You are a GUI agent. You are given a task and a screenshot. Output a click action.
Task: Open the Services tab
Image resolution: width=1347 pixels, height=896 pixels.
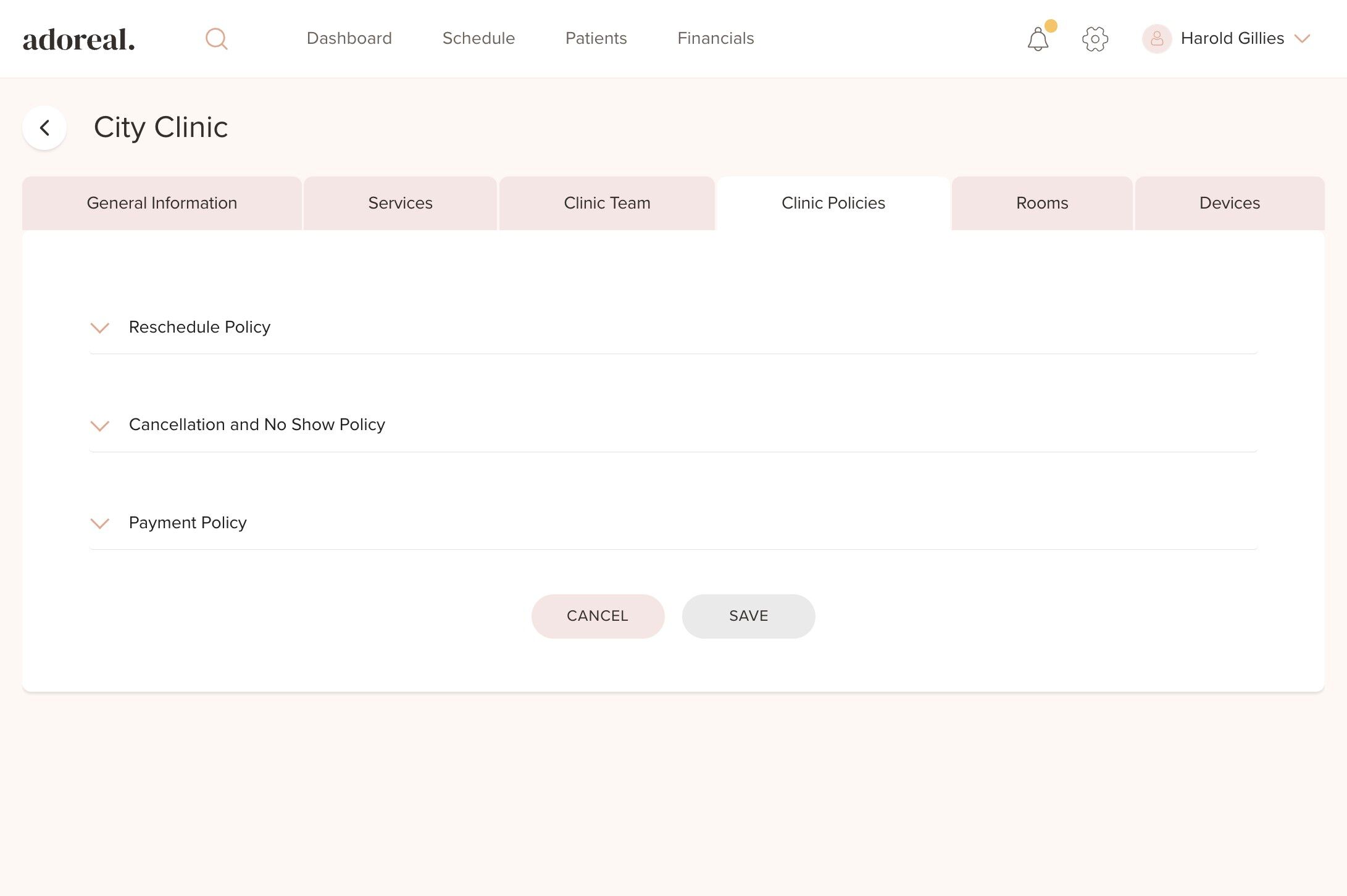(x=400, y=203)
